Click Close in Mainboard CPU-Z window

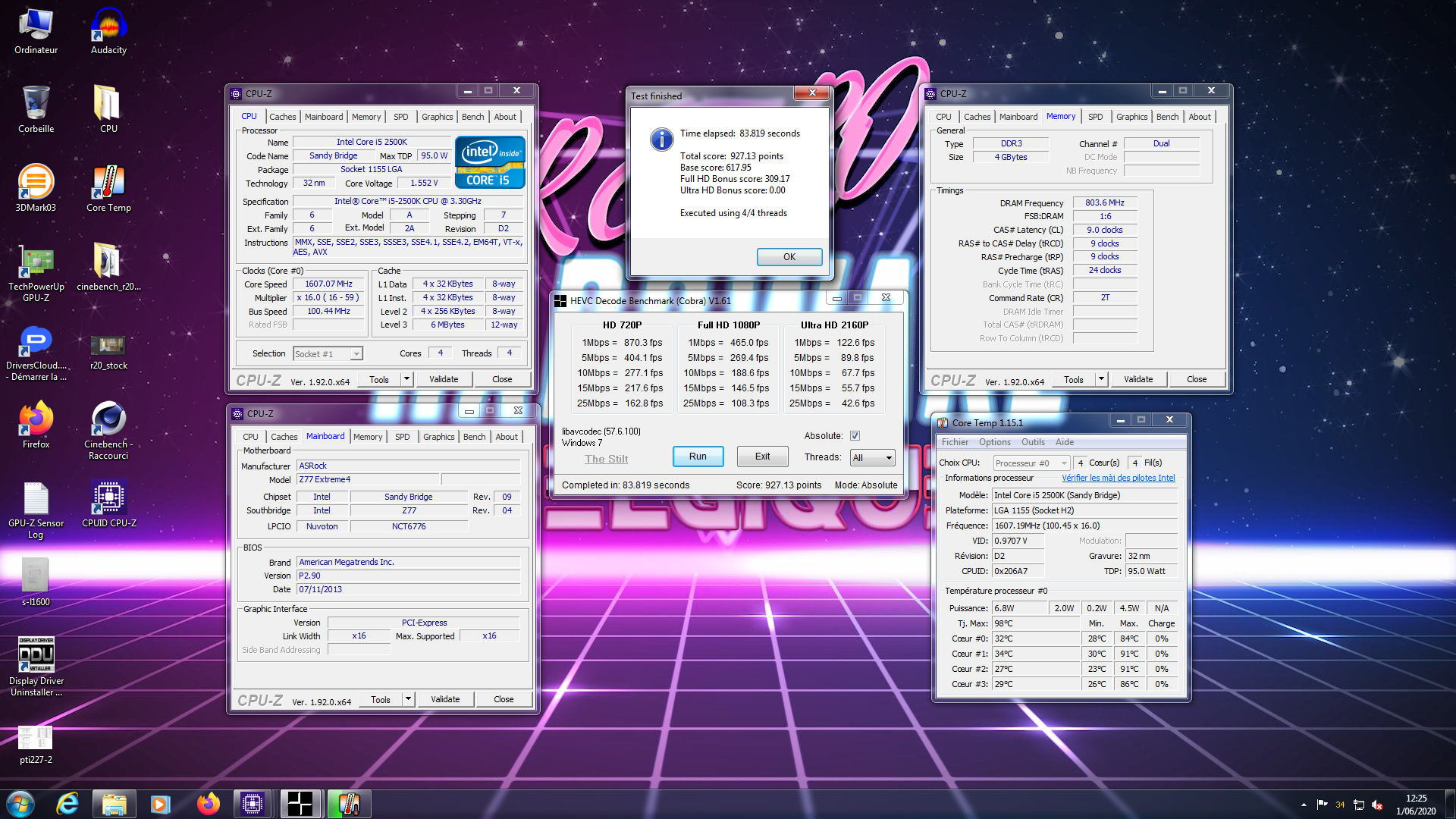pos(504,699)
